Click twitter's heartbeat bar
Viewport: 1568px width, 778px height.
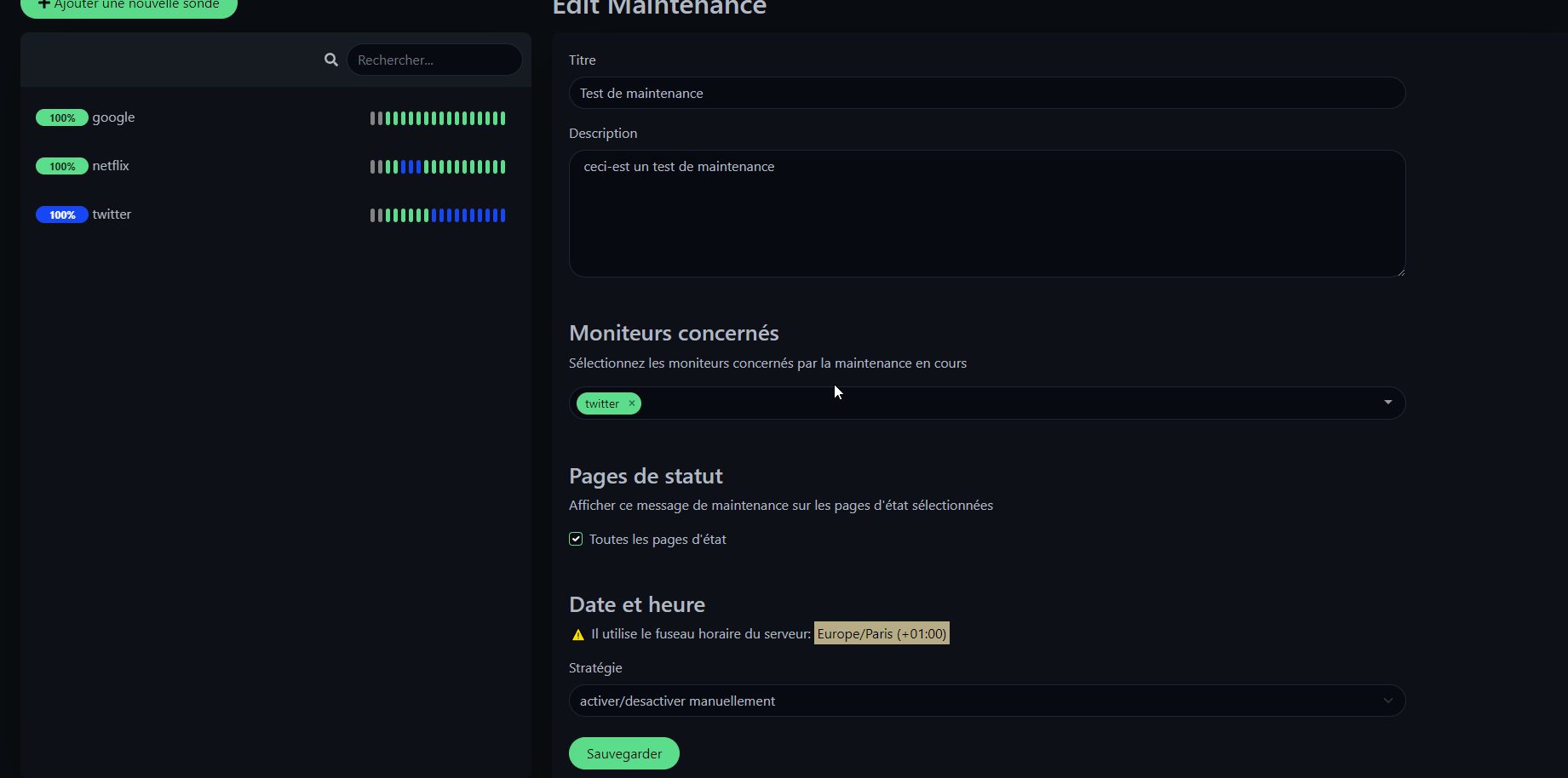[438, 215]
